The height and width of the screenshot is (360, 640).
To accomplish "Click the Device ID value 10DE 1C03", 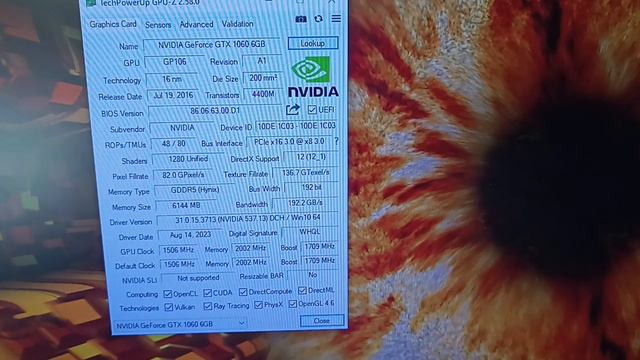I will (x=296, y=126).
